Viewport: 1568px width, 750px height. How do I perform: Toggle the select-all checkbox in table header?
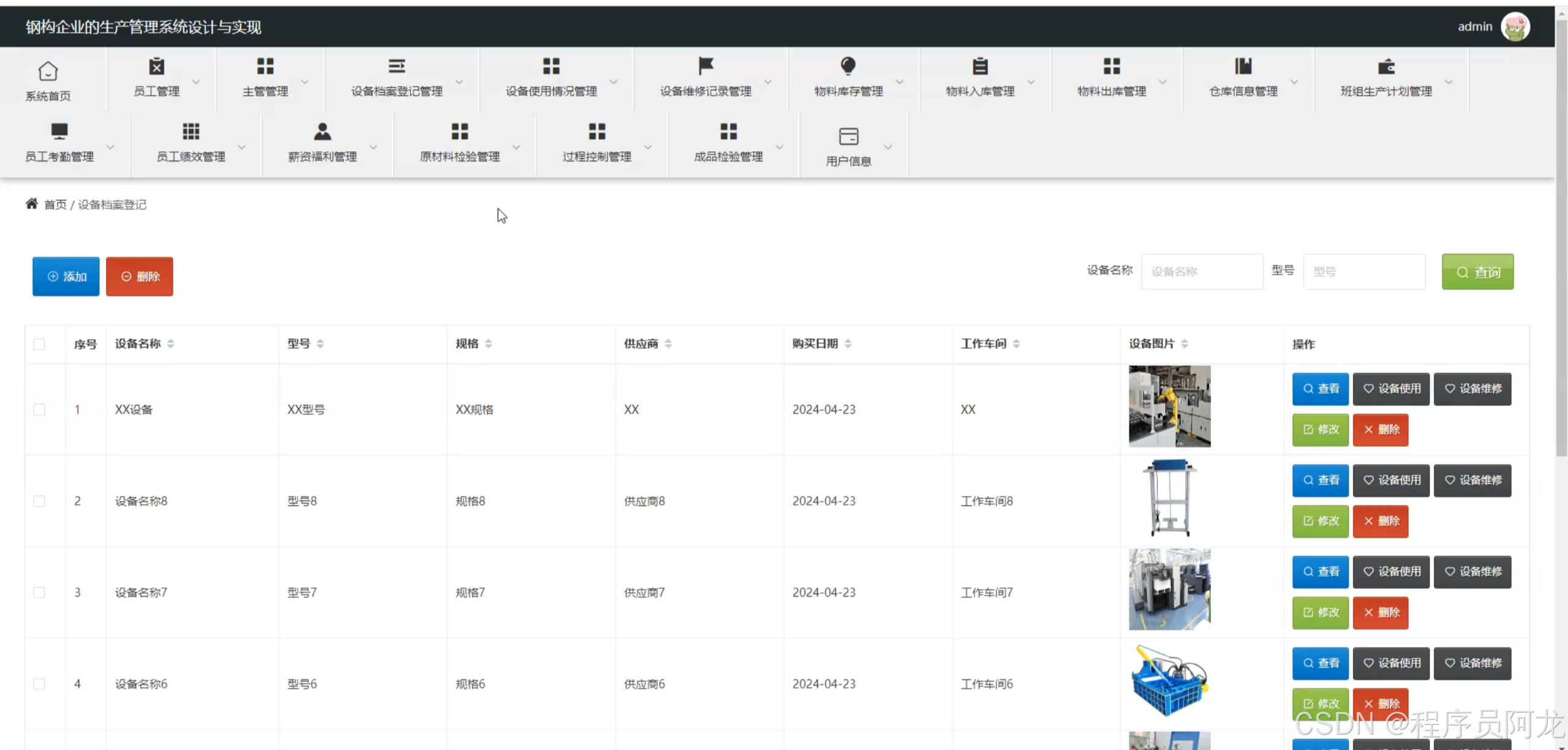click(39, 344)
